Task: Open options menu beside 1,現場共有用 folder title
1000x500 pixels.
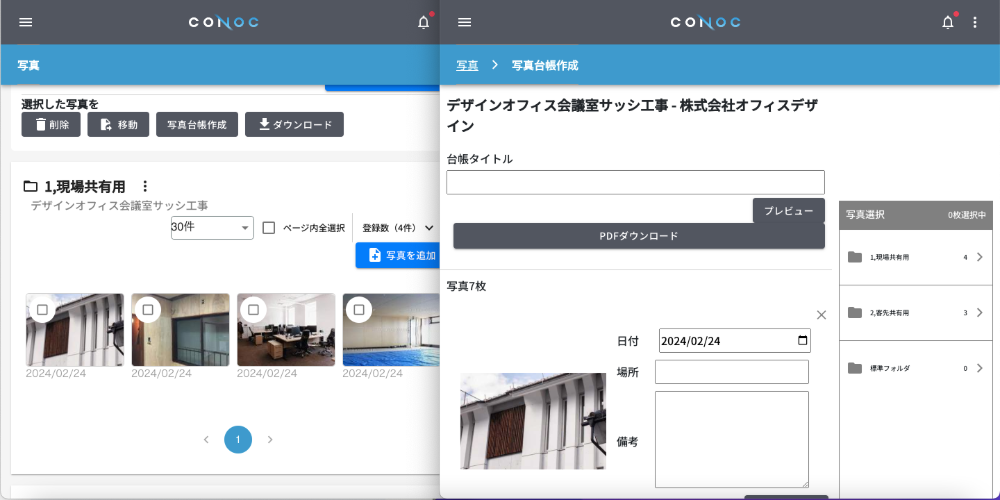Action: pyautogui.click(x=145, y=186)
